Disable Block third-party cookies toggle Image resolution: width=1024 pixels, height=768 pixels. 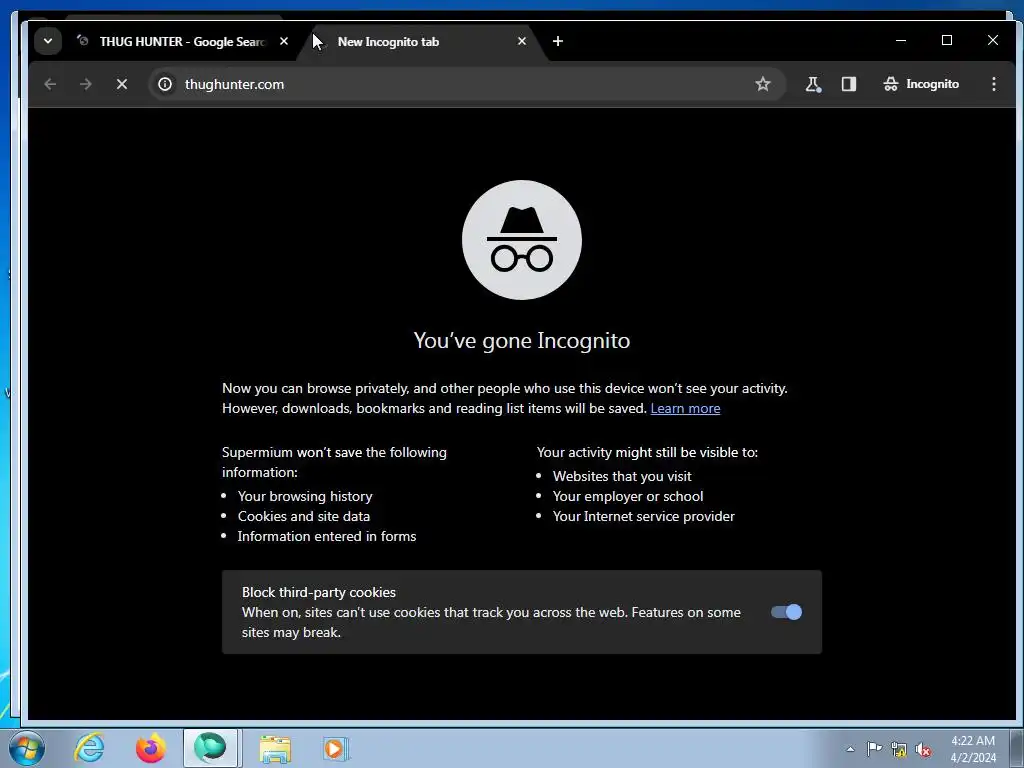pos(786,612)
